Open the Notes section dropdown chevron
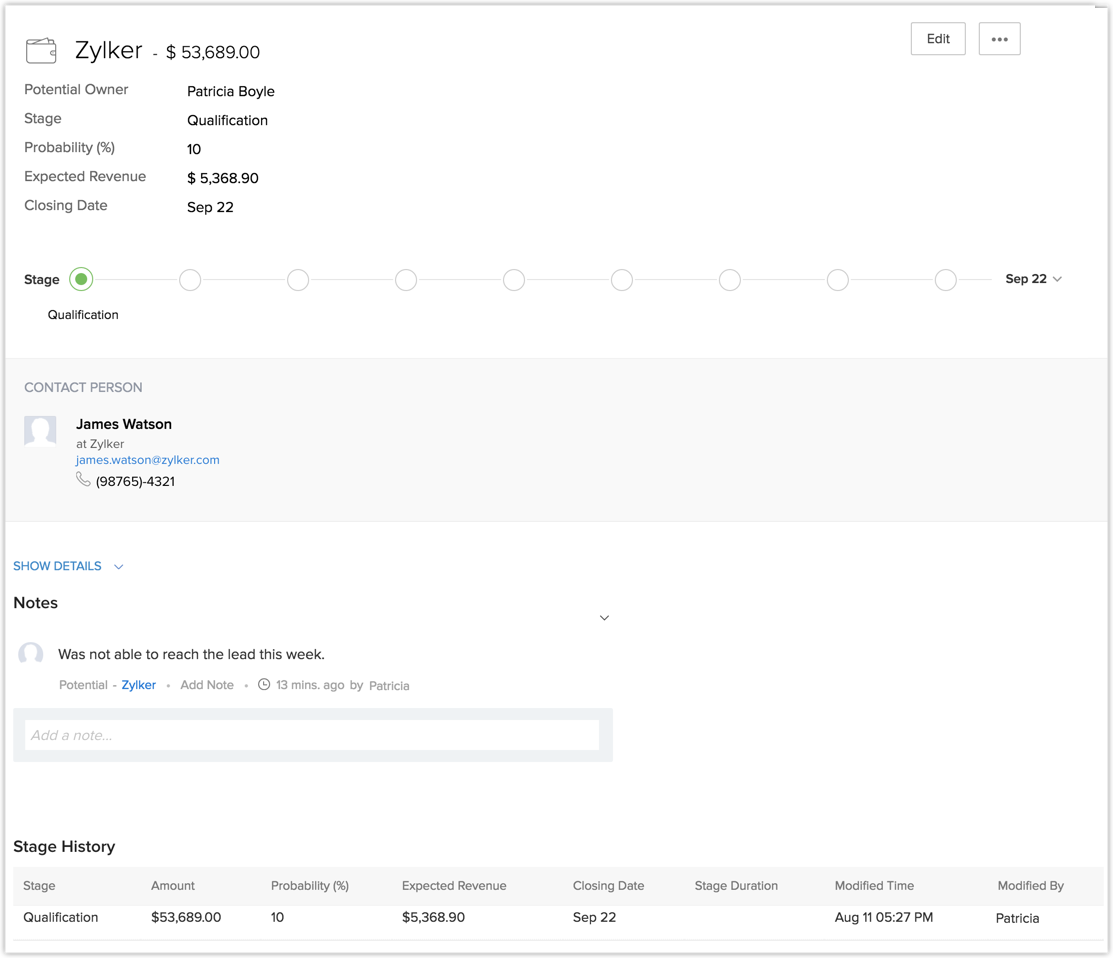The width and height of the screenshot is (1113, 958). coord(604,618)
